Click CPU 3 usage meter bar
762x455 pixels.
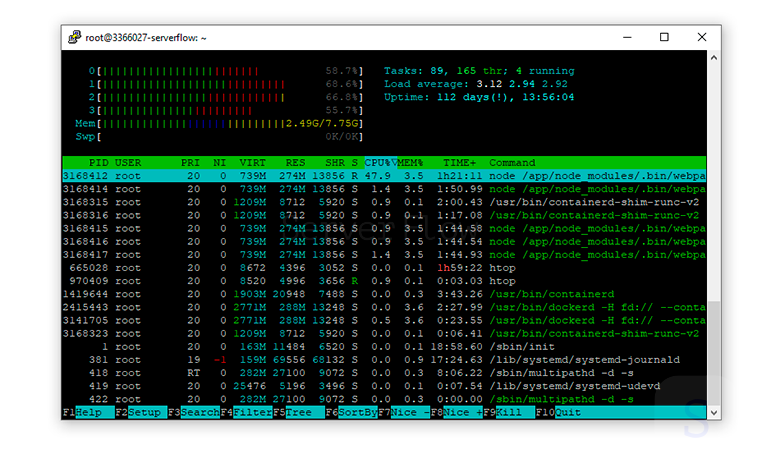click(x=226, y=110)
